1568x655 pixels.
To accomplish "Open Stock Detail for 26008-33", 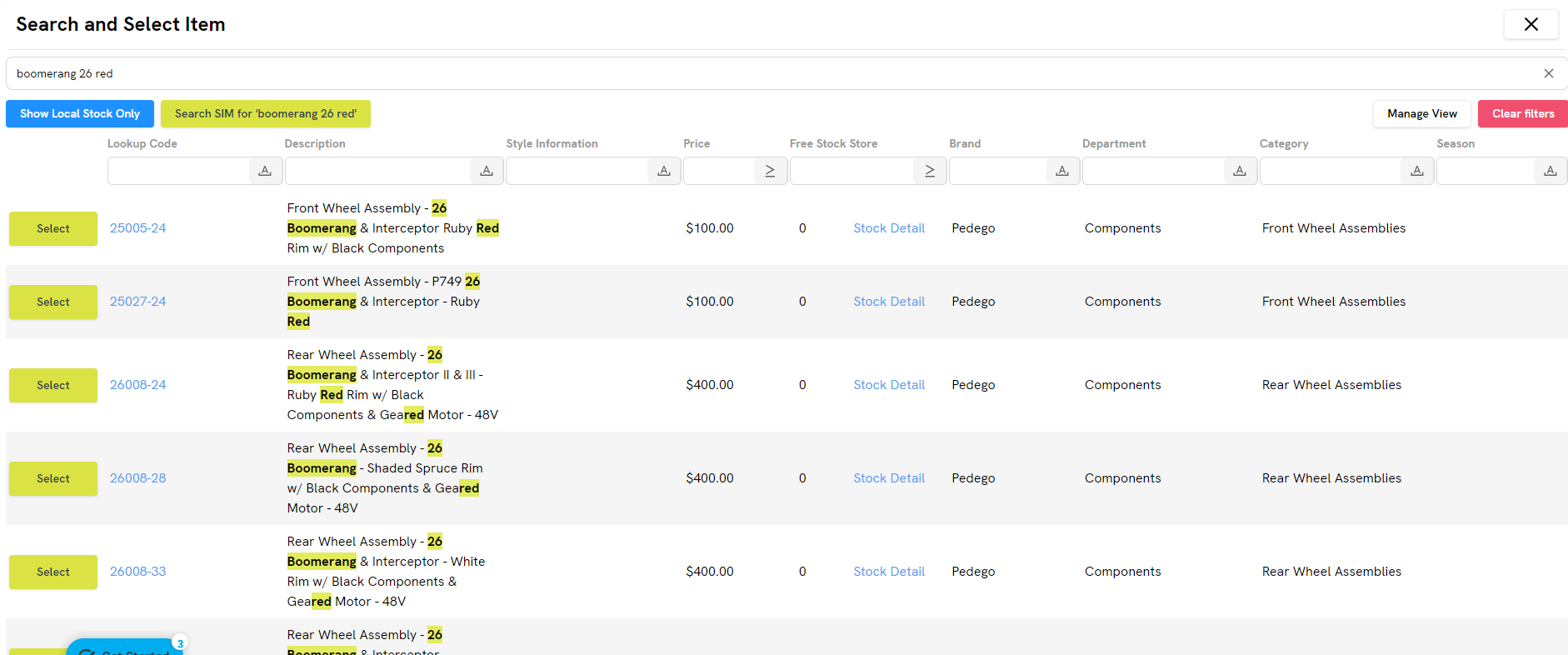I will tap(889, 572).
